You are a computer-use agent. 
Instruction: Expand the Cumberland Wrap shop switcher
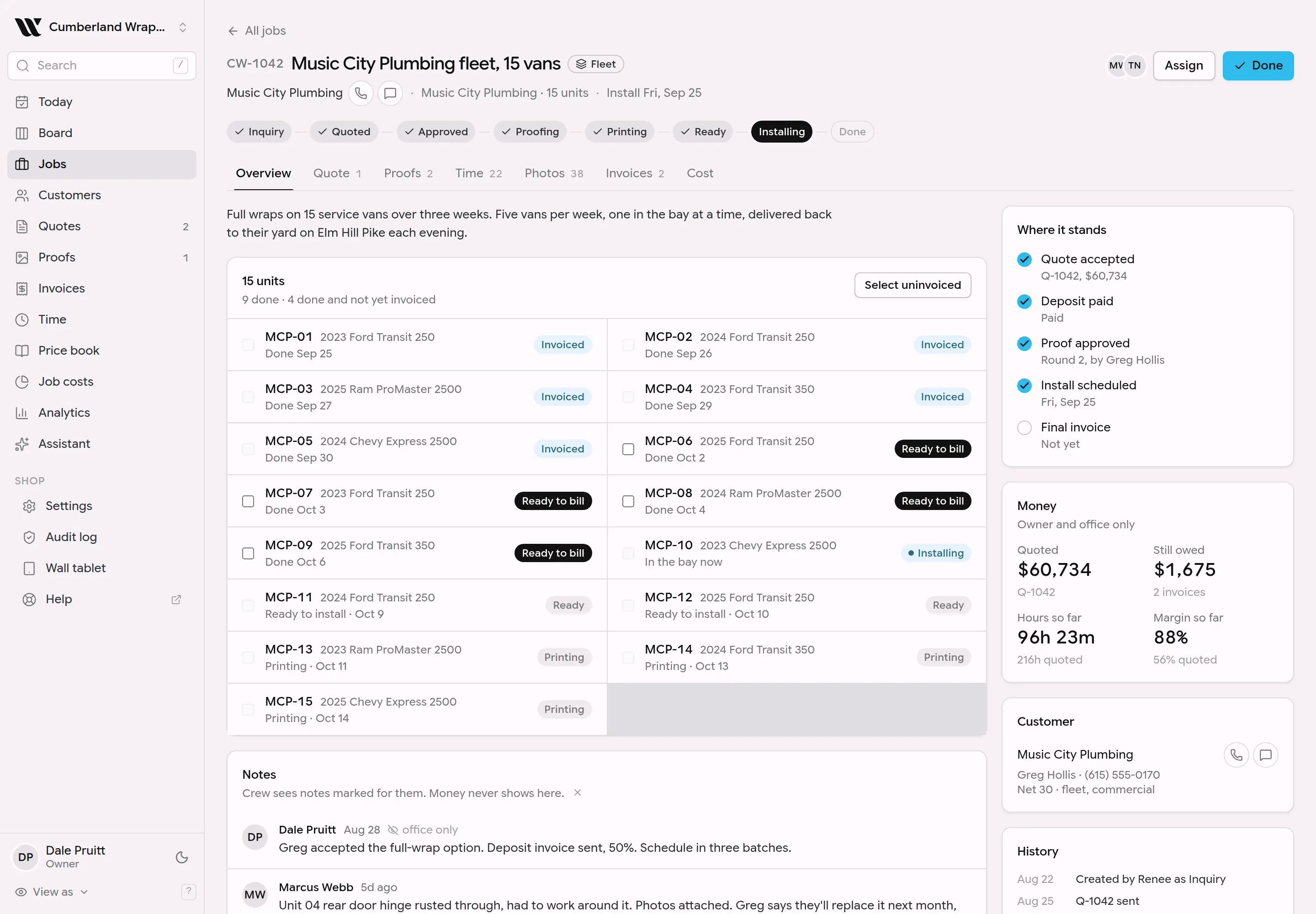(x=101, y=27)
